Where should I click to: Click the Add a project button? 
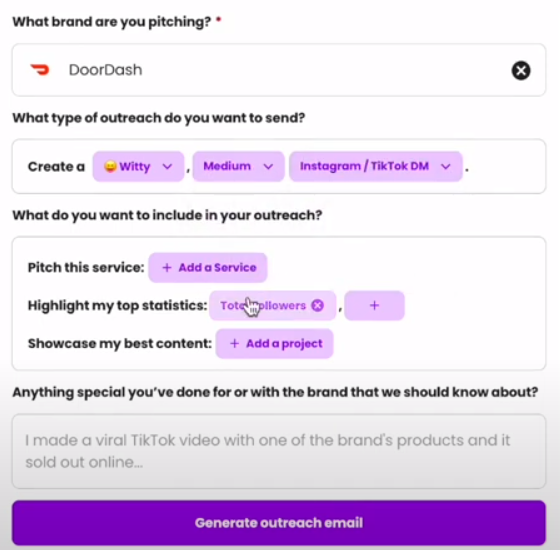coord(274,344)
